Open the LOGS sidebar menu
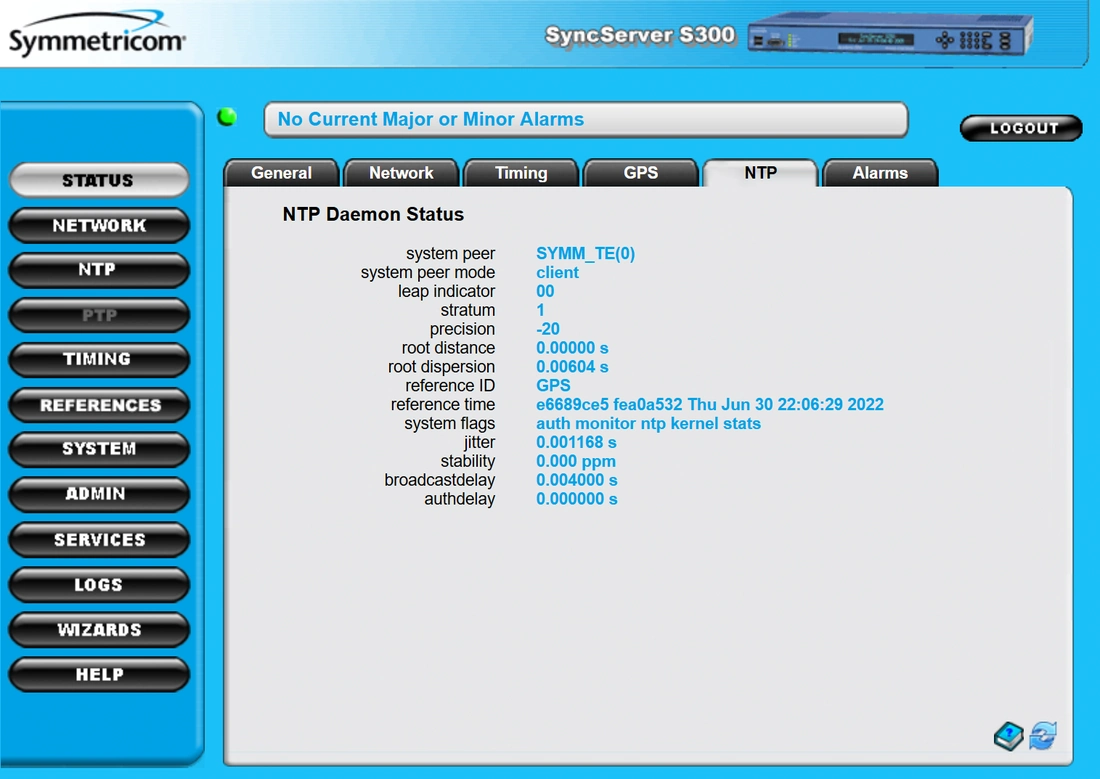 tap(99, 585)
